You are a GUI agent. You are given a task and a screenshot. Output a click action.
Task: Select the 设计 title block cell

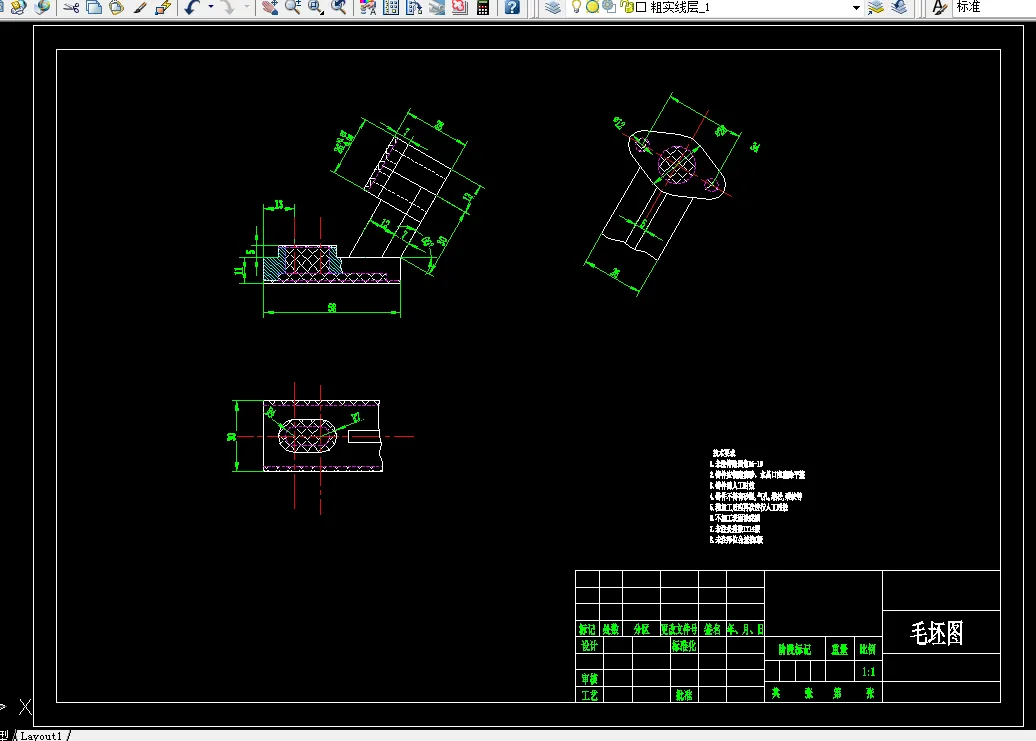tap(589, 645)
